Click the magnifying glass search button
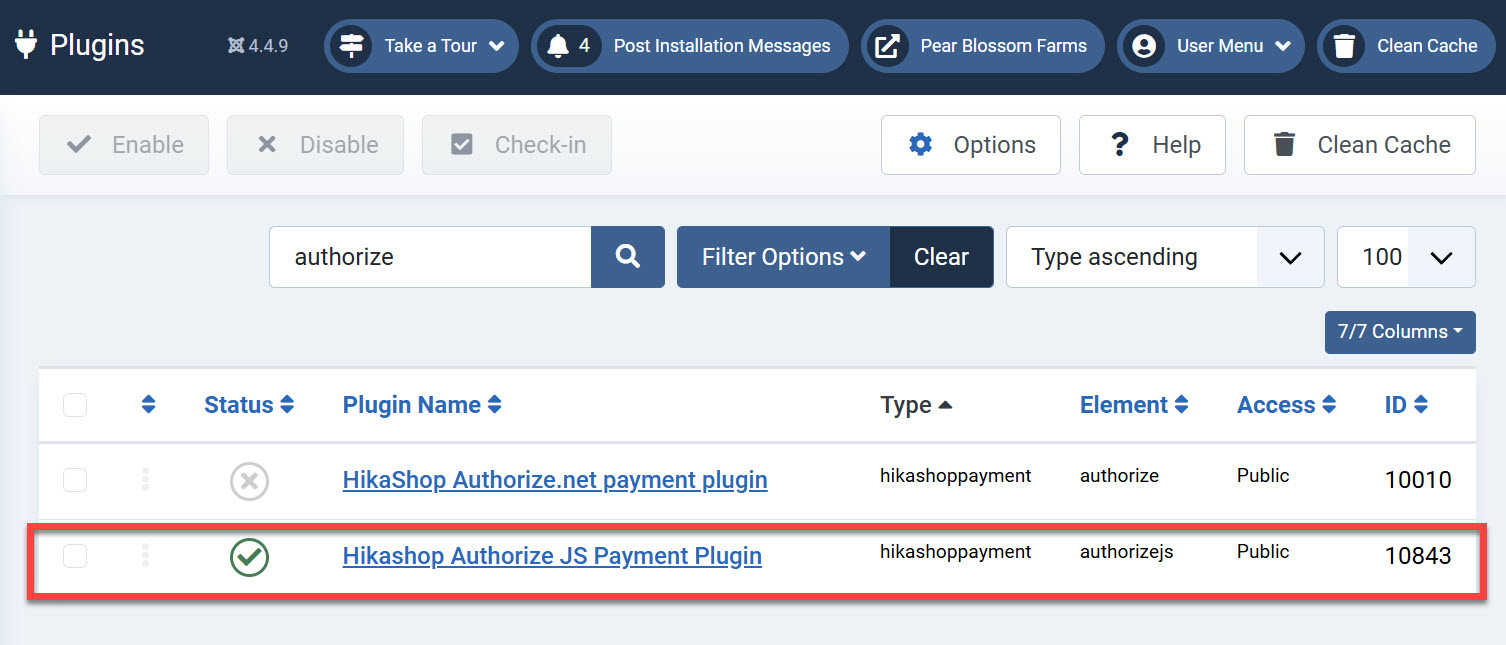The width and height of the screenshot is (1506, 645). 627,257
